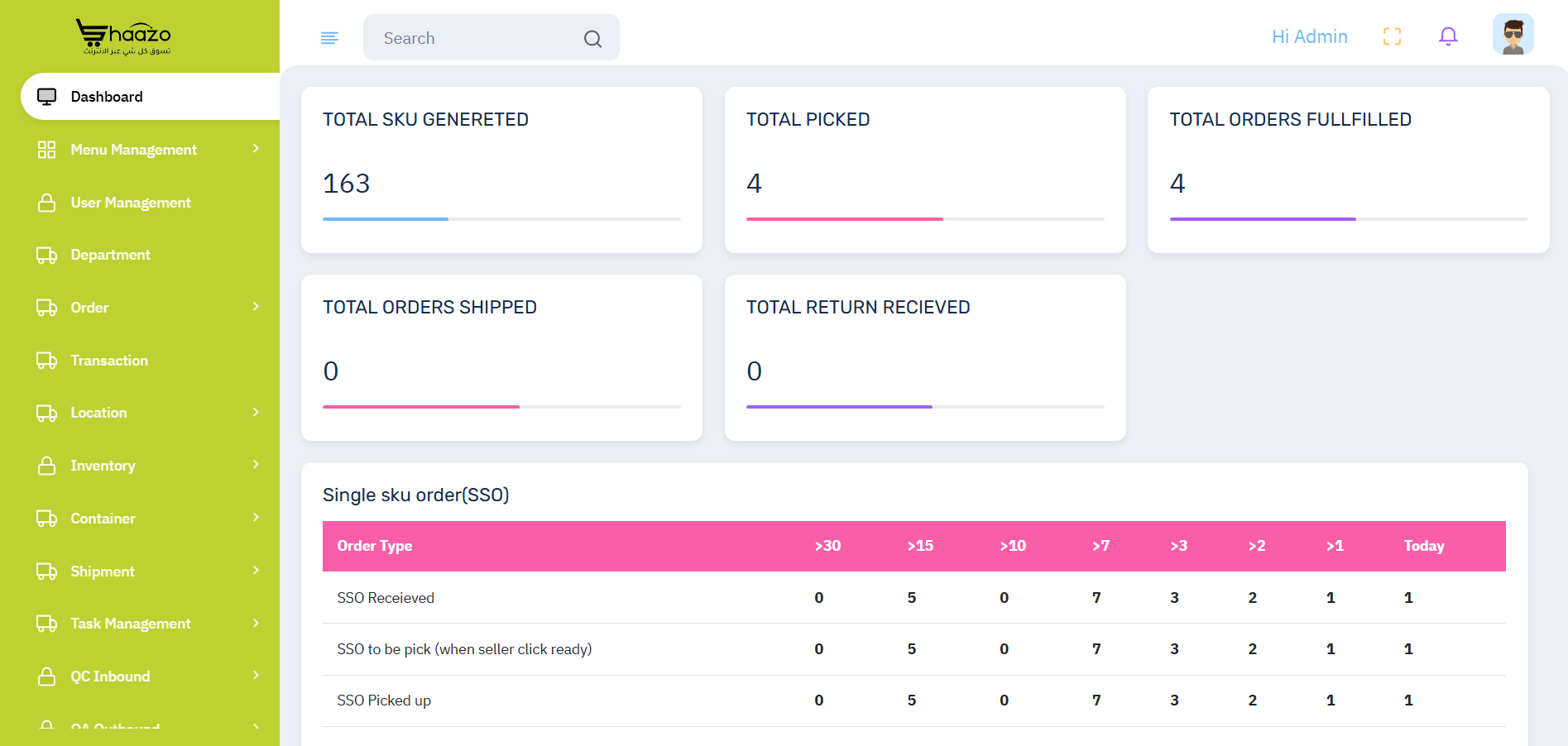Click the >2 column header
The width and height of the screenshot is (1568, 746).
coord(1257,546)
